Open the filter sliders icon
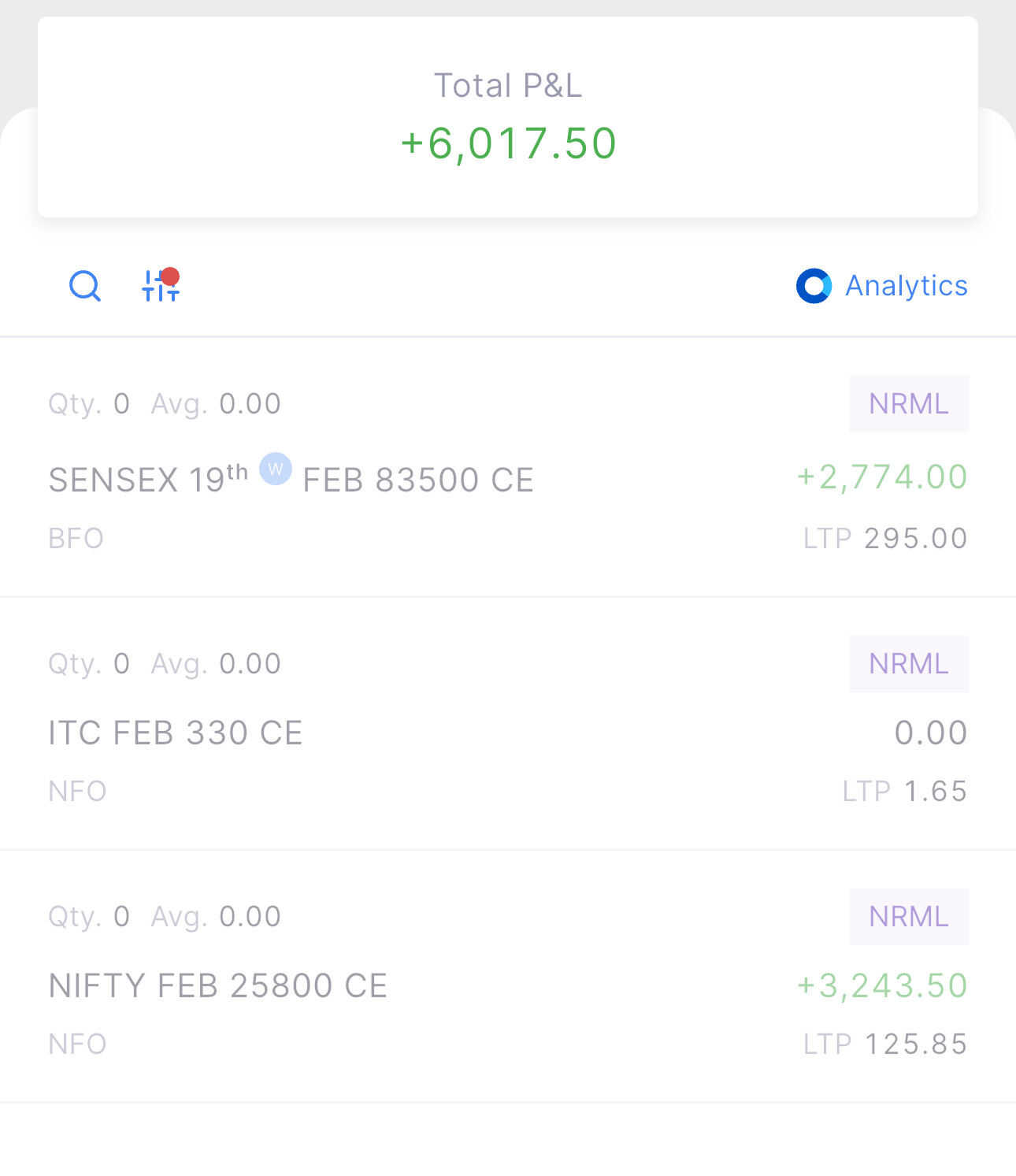Image resolution: width=1016 pixels, height=1176 pixels. click(161, 286)
